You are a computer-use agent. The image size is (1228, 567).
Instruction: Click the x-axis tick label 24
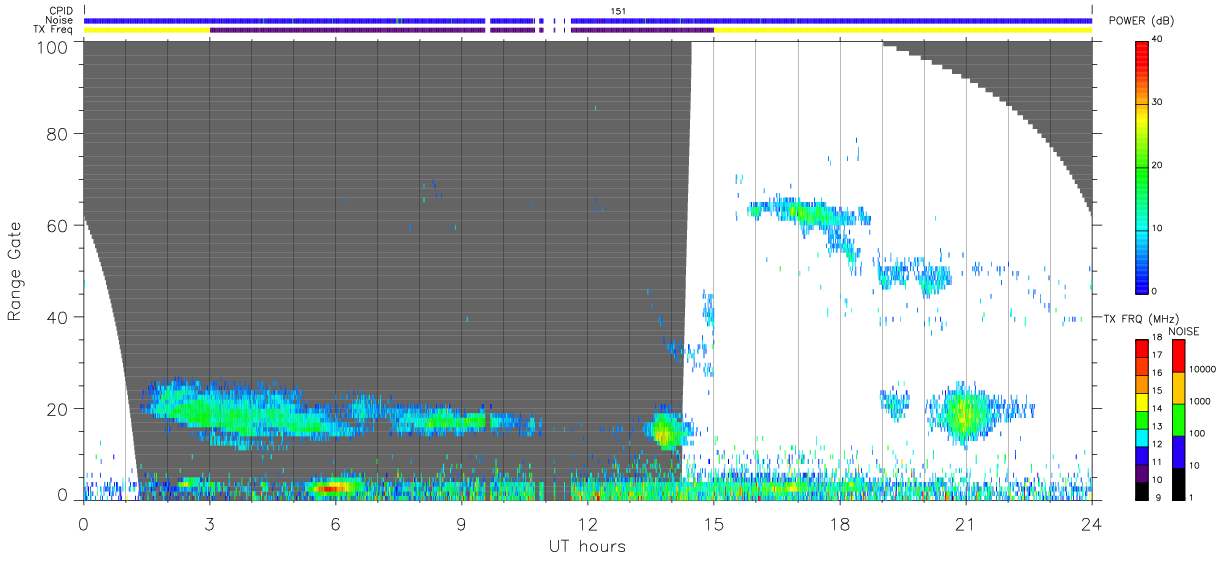tap(1092, 523)
